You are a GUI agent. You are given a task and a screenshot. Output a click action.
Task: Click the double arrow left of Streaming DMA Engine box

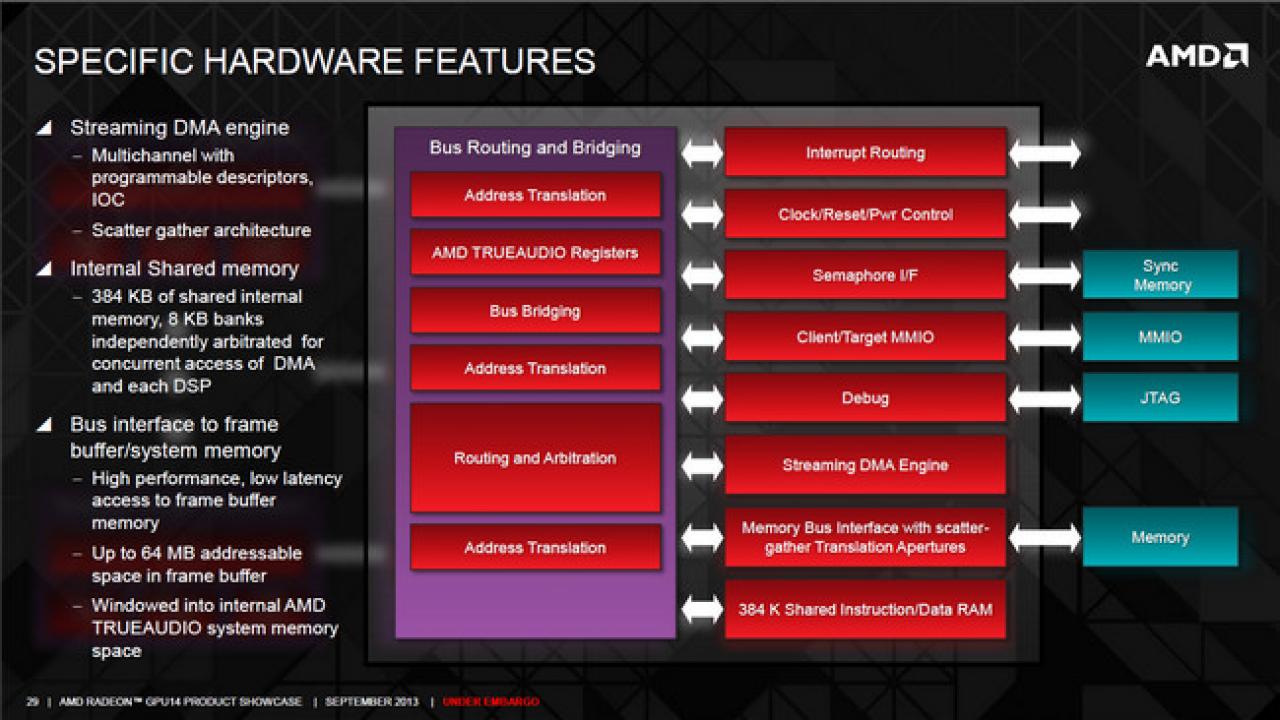point(702,465)
